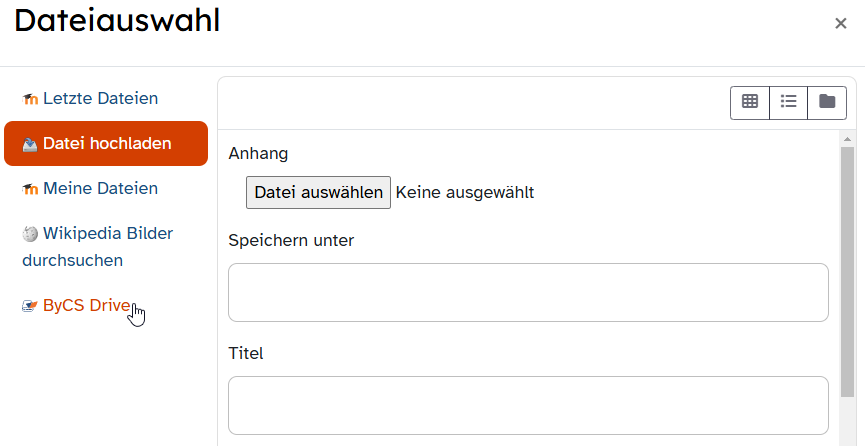The width and height of the screenshot is (865, 446).
Task: Click the ByCS Drive icon
Action: 30,306
